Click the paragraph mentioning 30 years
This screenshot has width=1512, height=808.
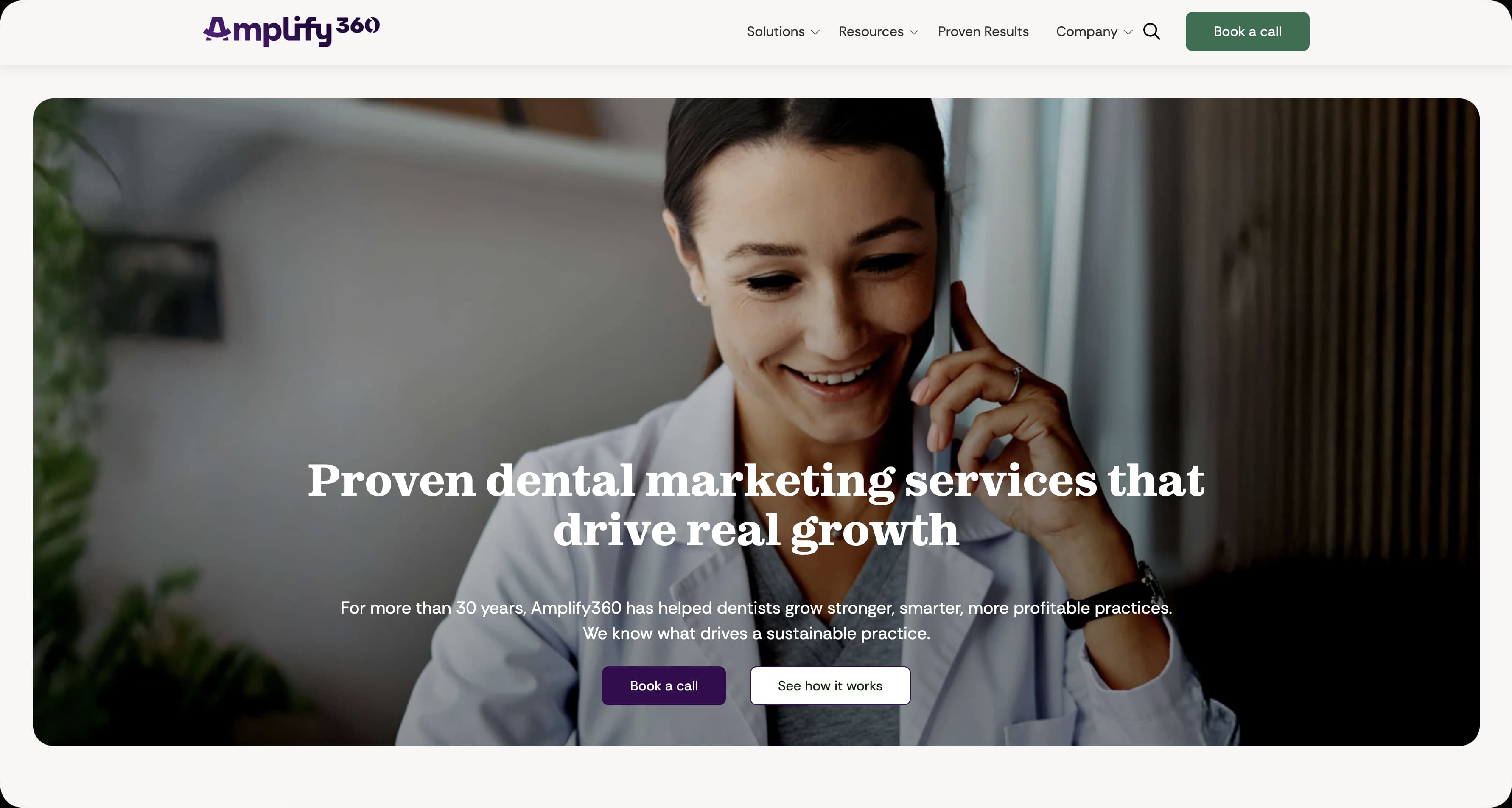tap(756, 621)
